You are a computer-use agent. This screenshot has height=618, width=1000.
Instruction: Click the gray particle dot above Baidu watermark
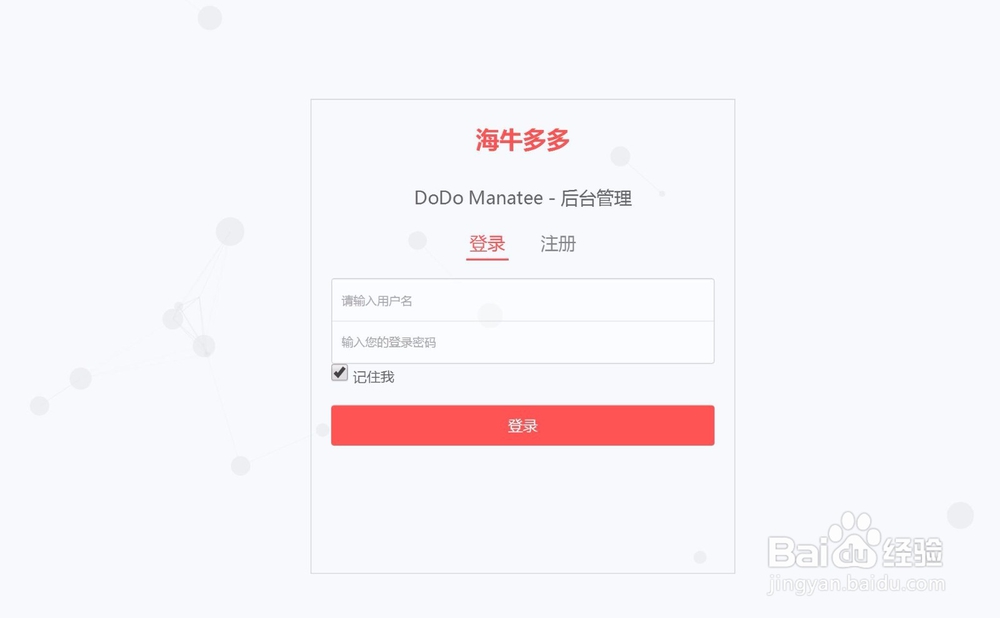960,515
